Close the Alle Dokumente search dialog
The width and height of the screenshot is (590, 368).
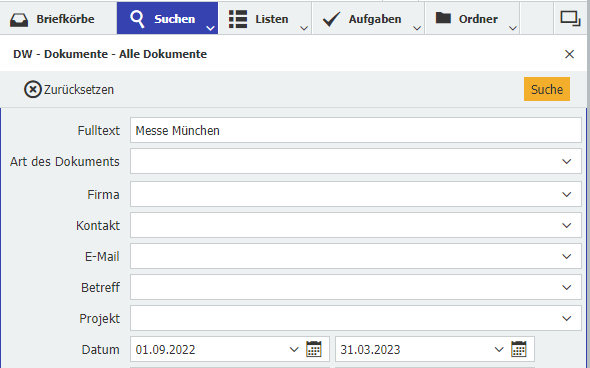point(569,54)
